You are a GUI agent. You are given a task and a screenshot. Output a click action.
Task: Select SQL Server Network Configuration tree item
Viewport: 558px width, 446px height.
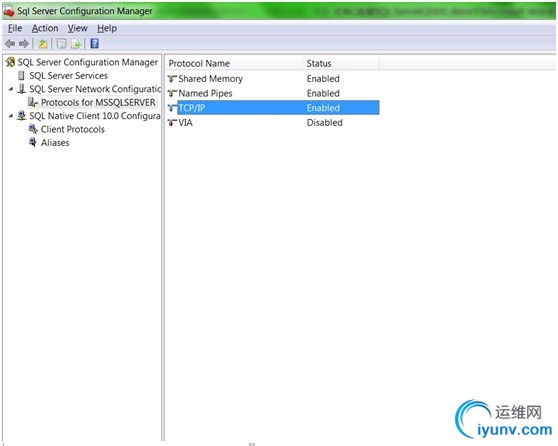(95, 89)
